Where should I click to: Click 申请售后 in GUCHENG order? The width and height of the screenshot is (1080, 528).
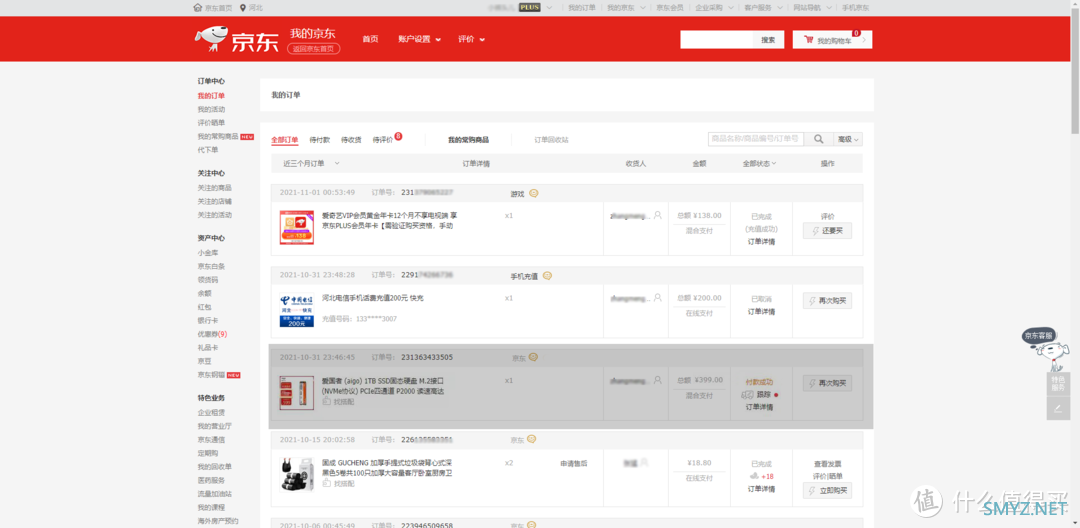tap(574, 463)
